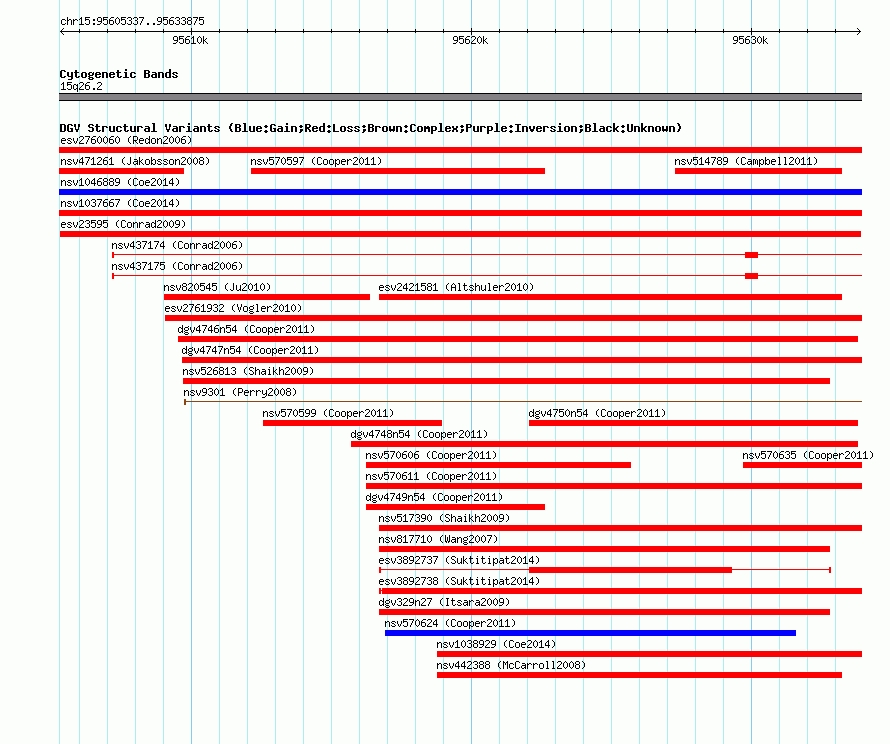Click the nsv570611 (Cooper2011) label

[431, 476]
